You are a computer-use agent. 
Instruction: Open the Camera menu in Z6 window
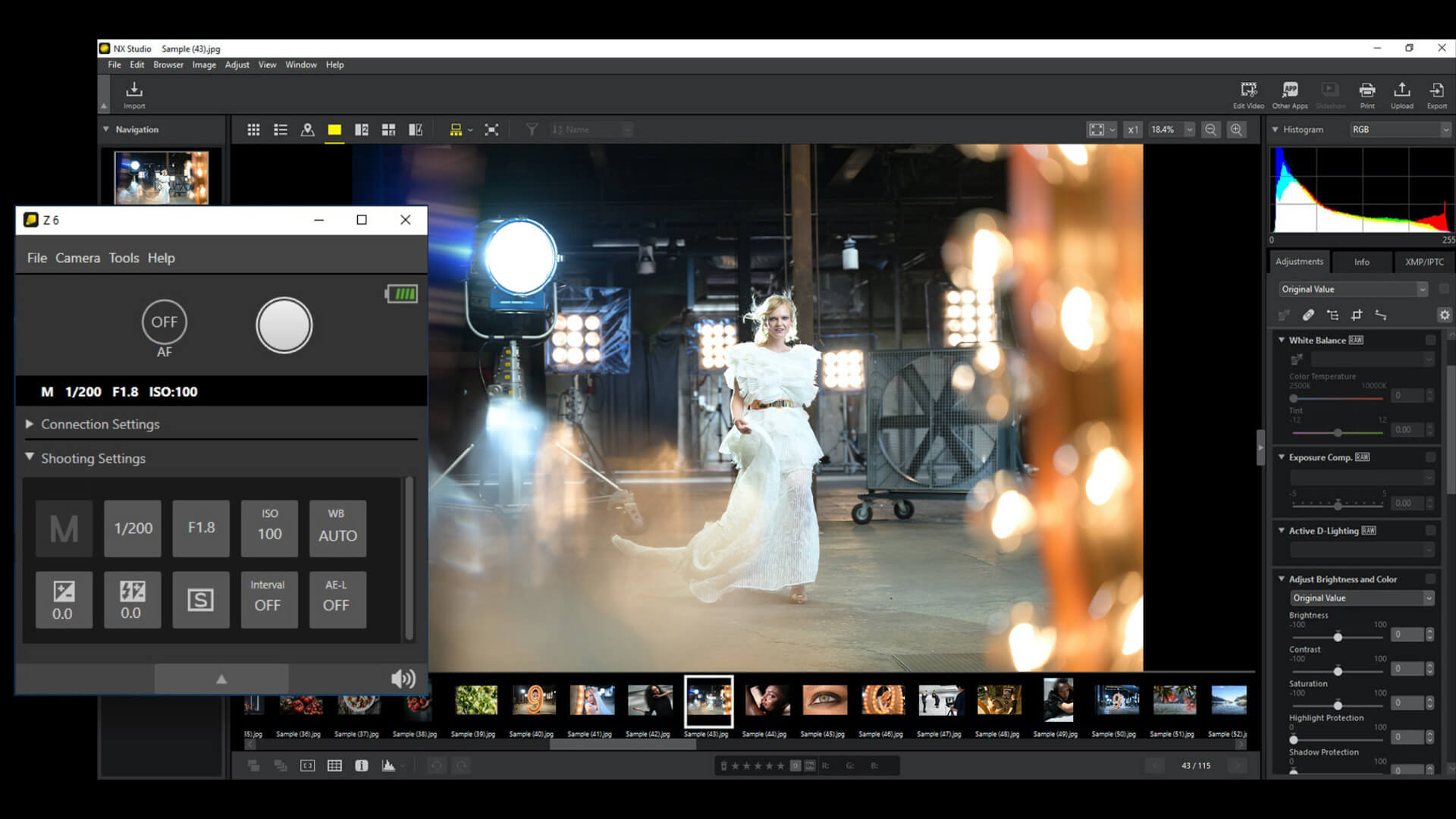tap(77, 258)
